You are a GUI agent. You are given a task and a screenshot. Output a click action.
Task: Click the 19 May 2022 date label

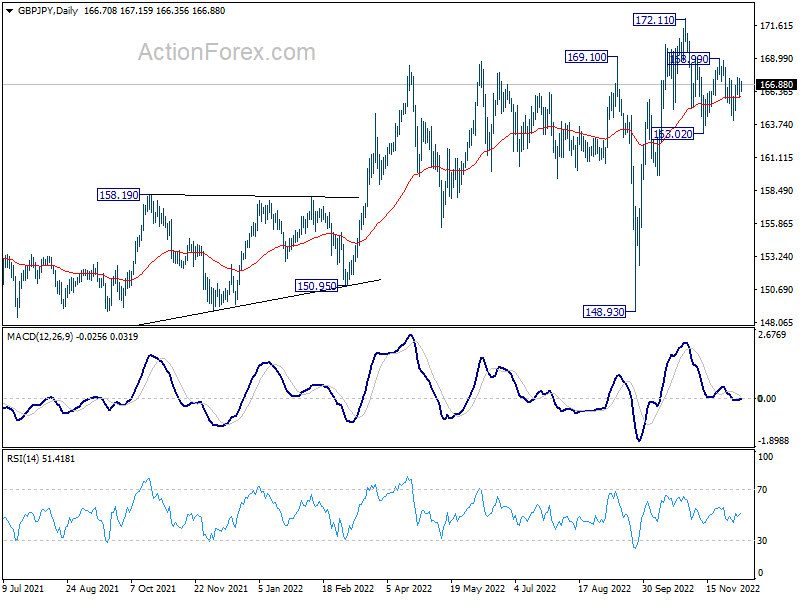coord(477,589)
